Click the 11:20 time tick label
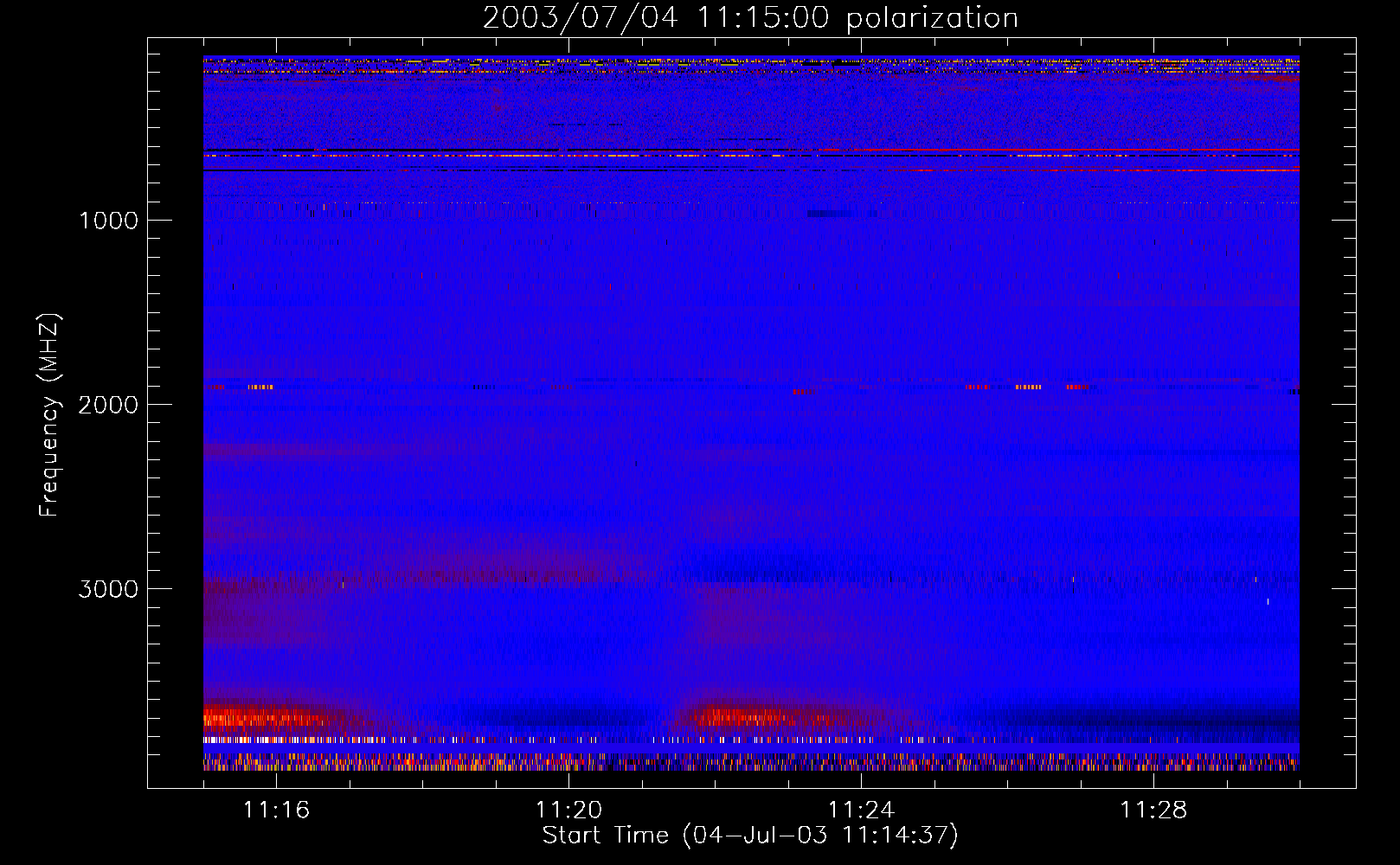The image size is (1400, 865). tap(568, 810)
